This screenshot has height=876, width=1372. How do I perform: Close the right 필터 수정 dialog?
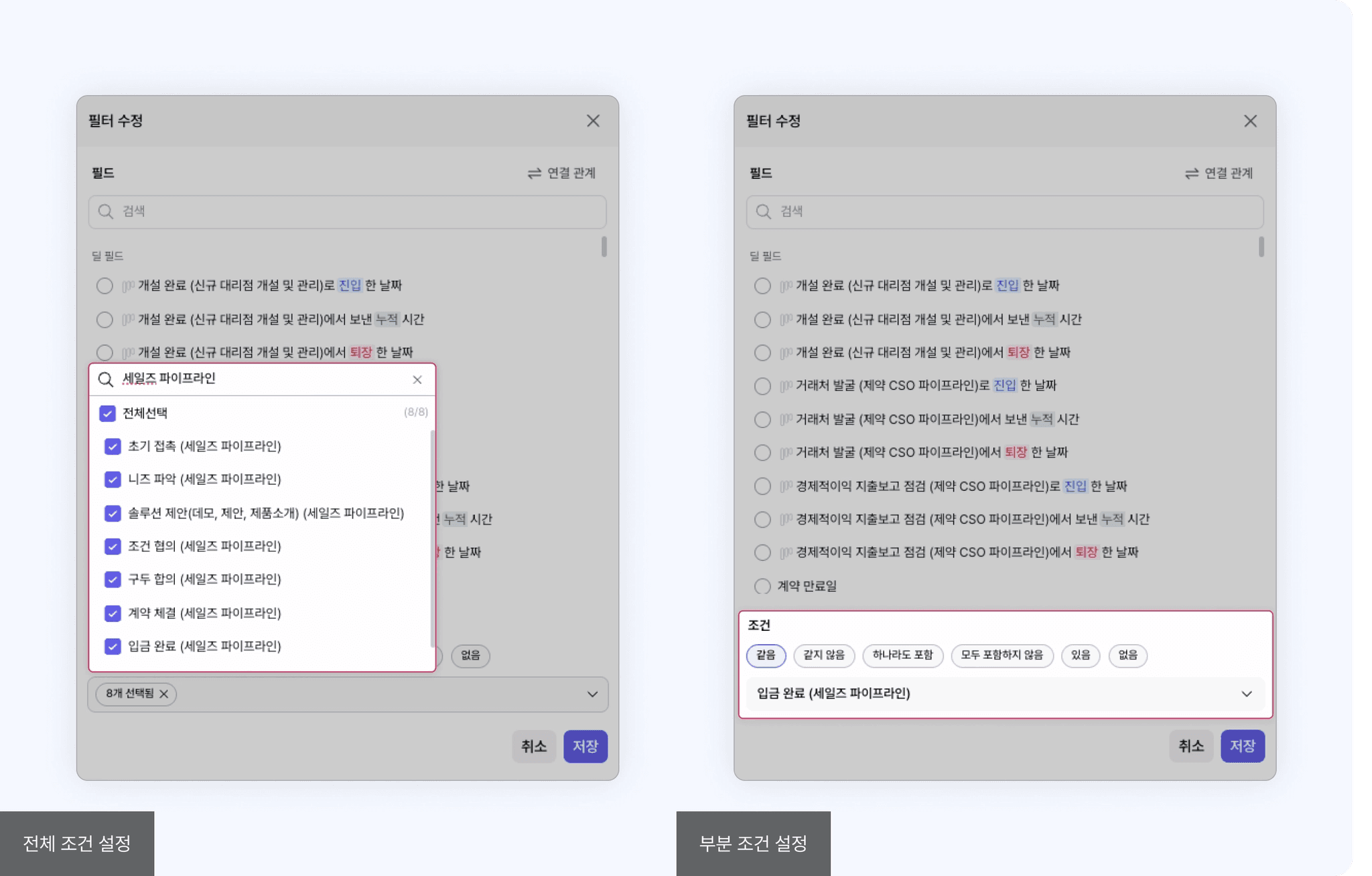1250,121
